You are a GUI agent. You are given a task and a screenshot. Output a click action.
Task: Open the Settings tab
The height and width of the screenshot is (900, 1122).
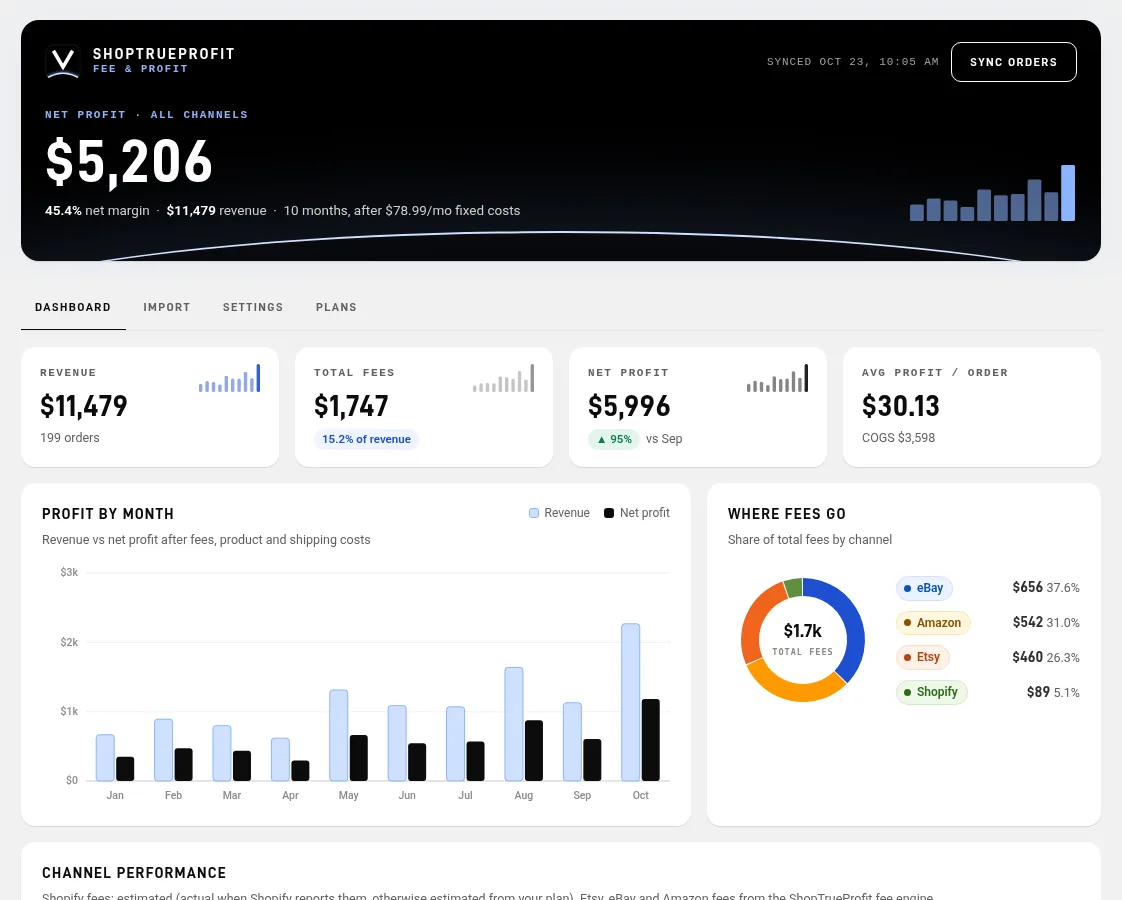[x=253, y=307]
